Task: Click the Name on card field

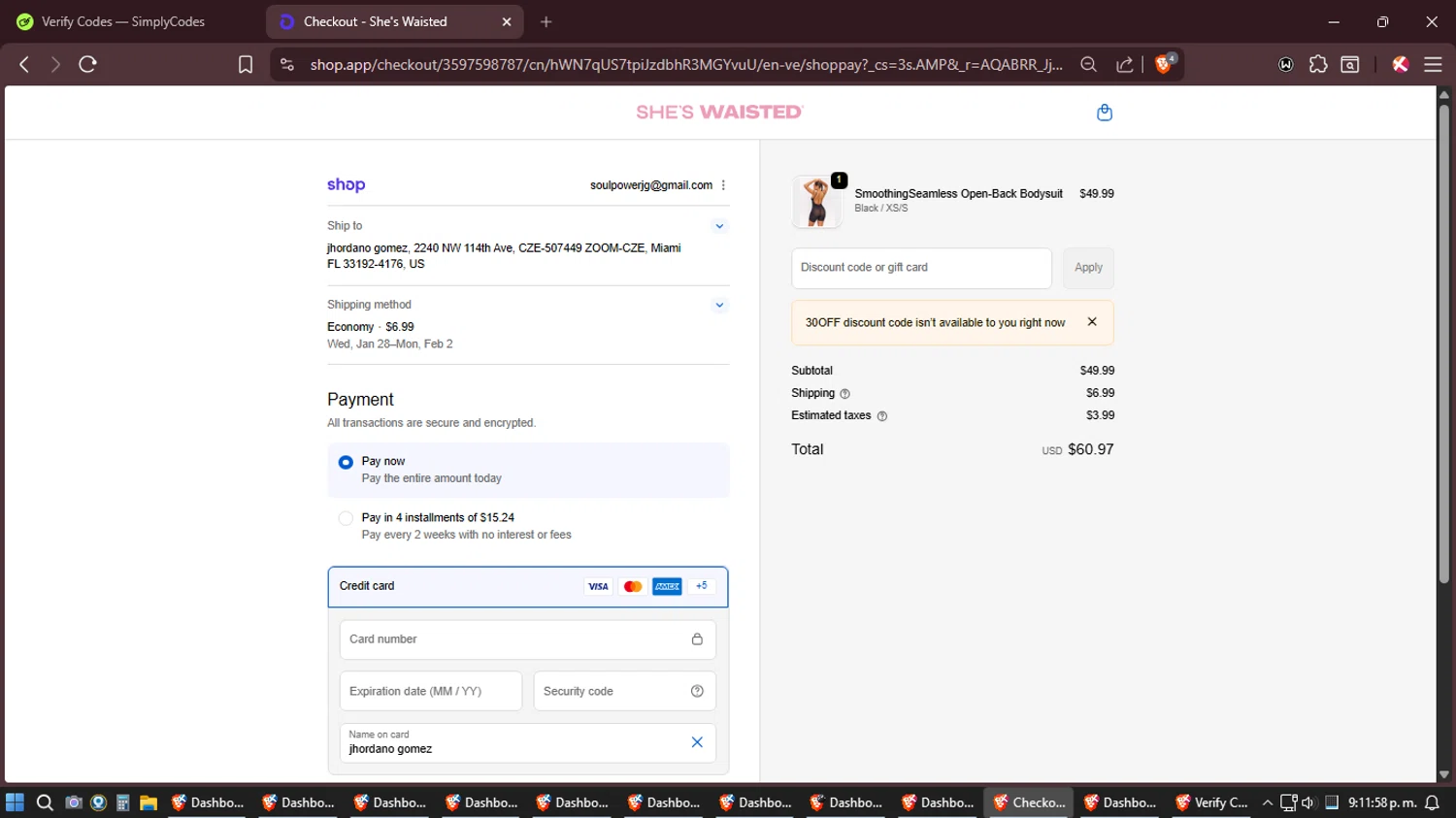Action: [528, 742]
